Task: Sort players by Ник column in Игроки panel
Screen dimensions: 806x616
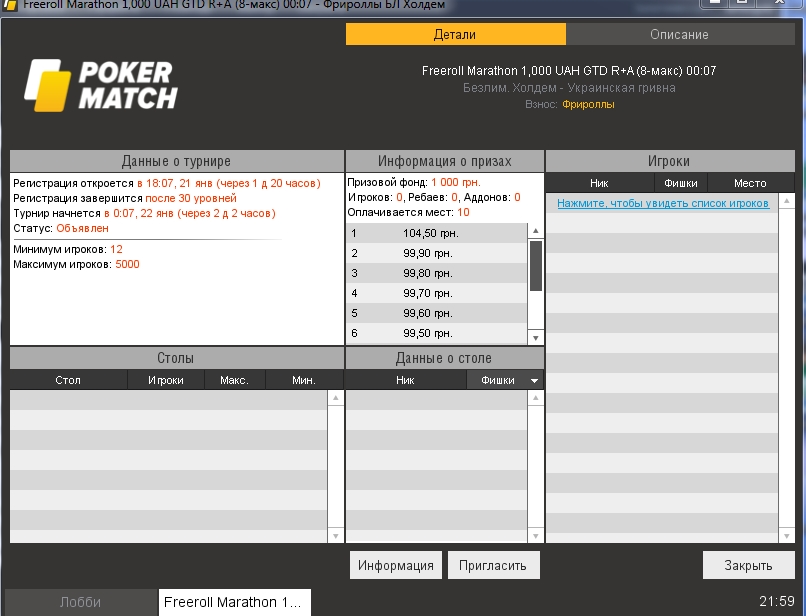Action: pos(599,183)
